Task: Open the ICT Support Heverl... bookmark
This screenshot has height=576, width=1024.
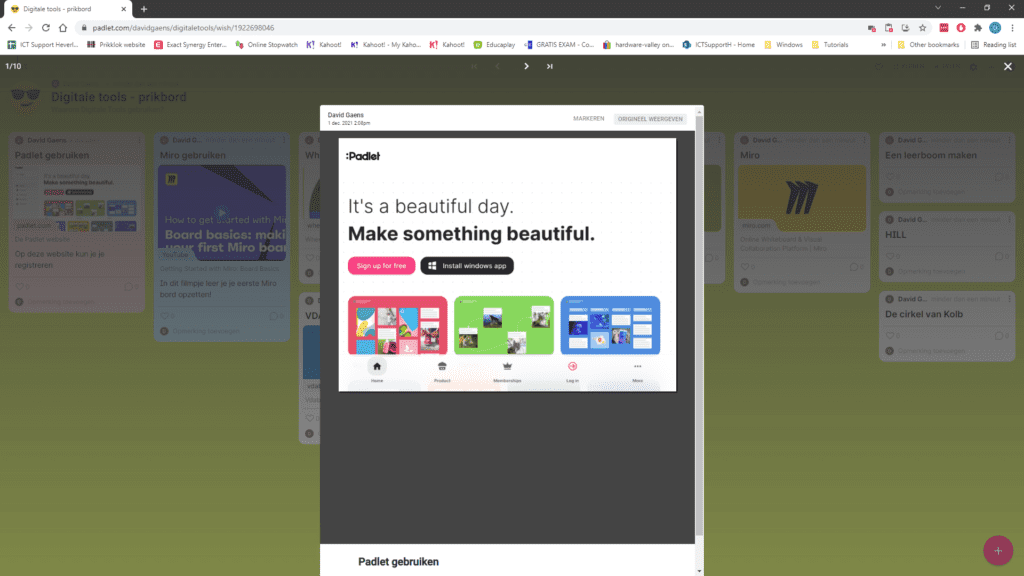Action: [42, 45]
